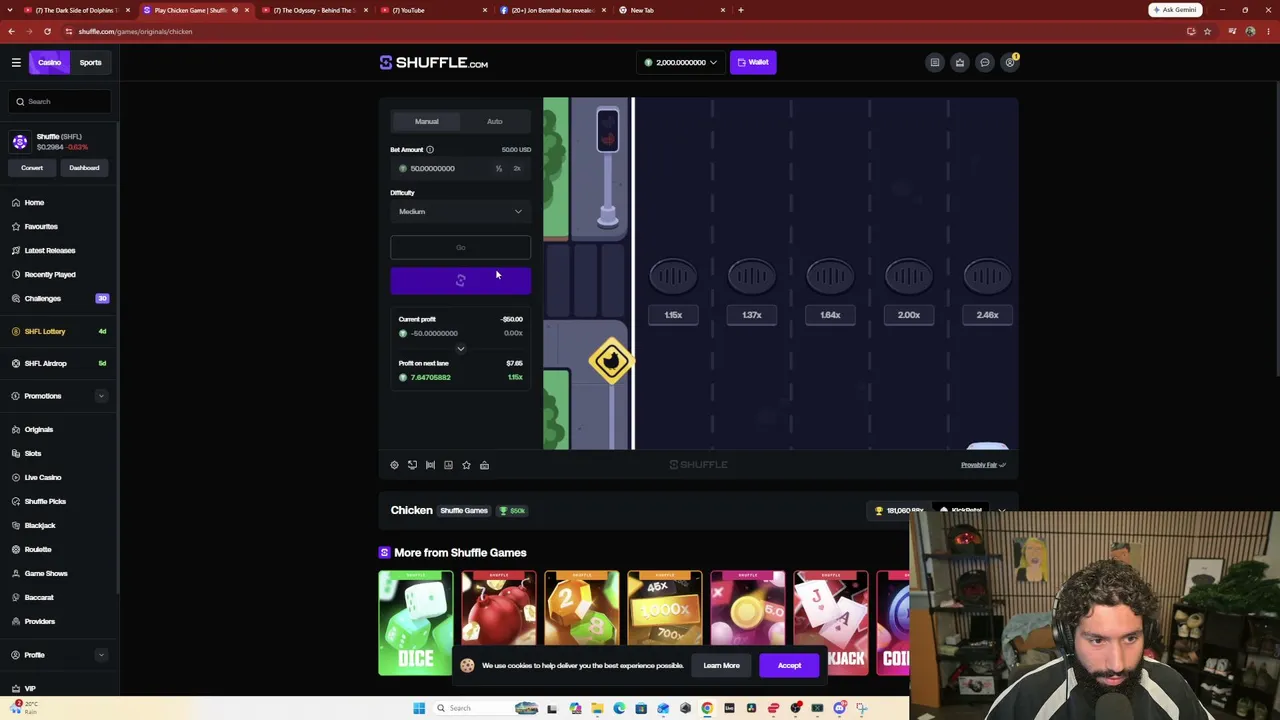Open the user profile avatar with notification
Image resolution: width=1280 pixels, height=720 pixels.
pyautogui.click(x=1011, y=62)
